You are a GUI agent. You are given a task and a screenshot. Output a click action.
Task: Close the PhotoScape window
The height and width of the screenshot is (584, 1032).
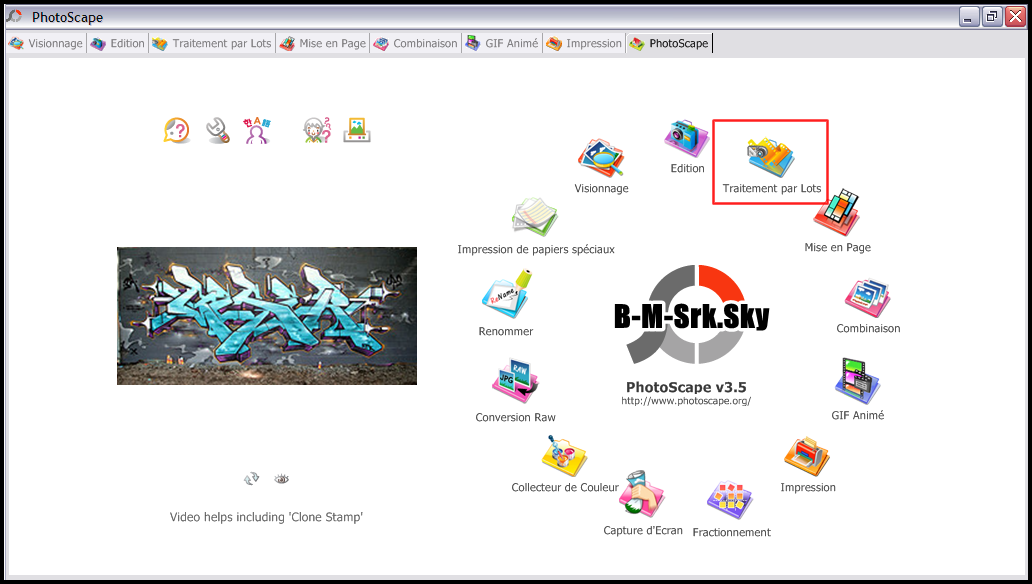(1016, 17)
